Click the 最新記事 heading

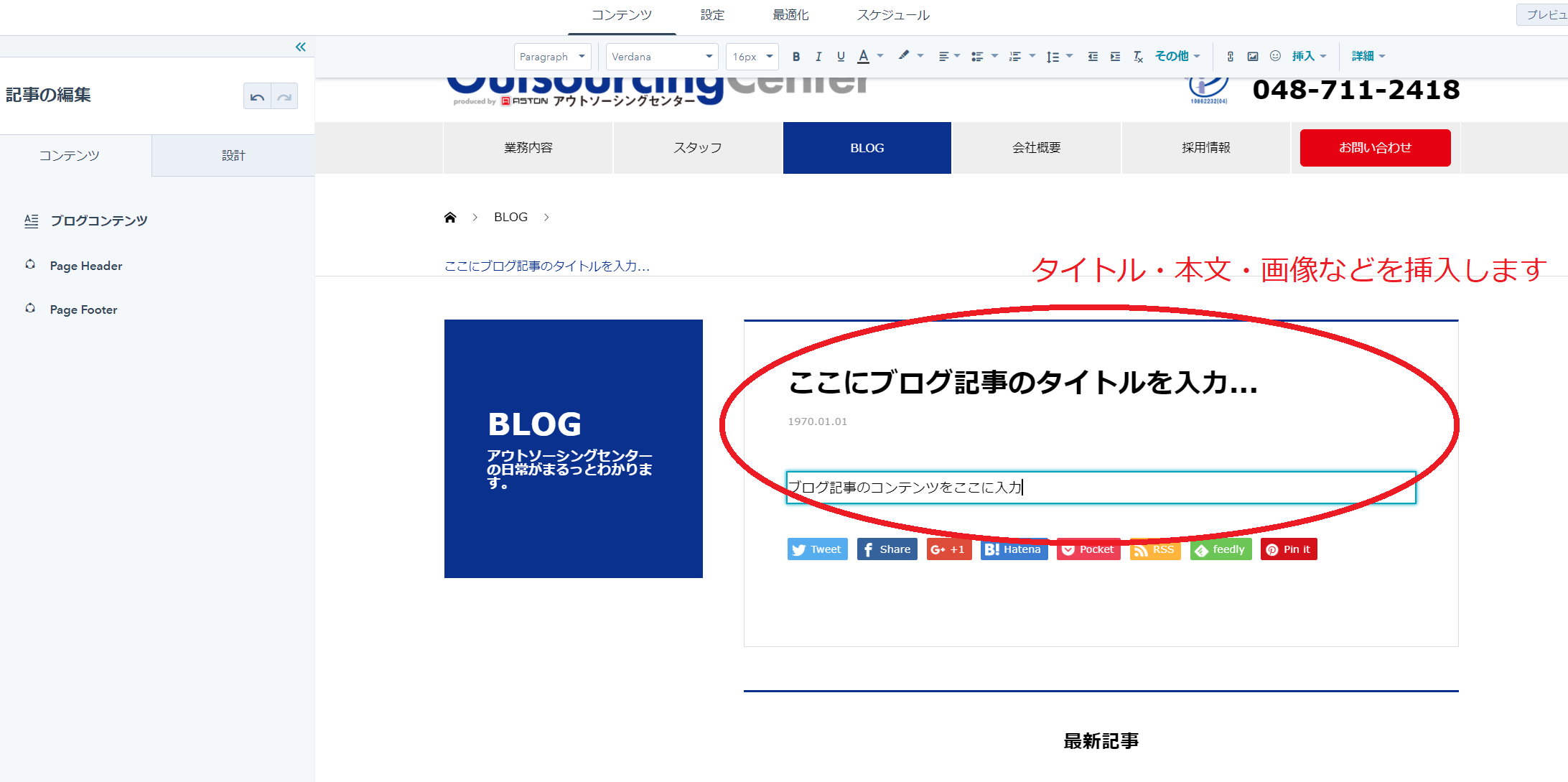coord(1101,741)
